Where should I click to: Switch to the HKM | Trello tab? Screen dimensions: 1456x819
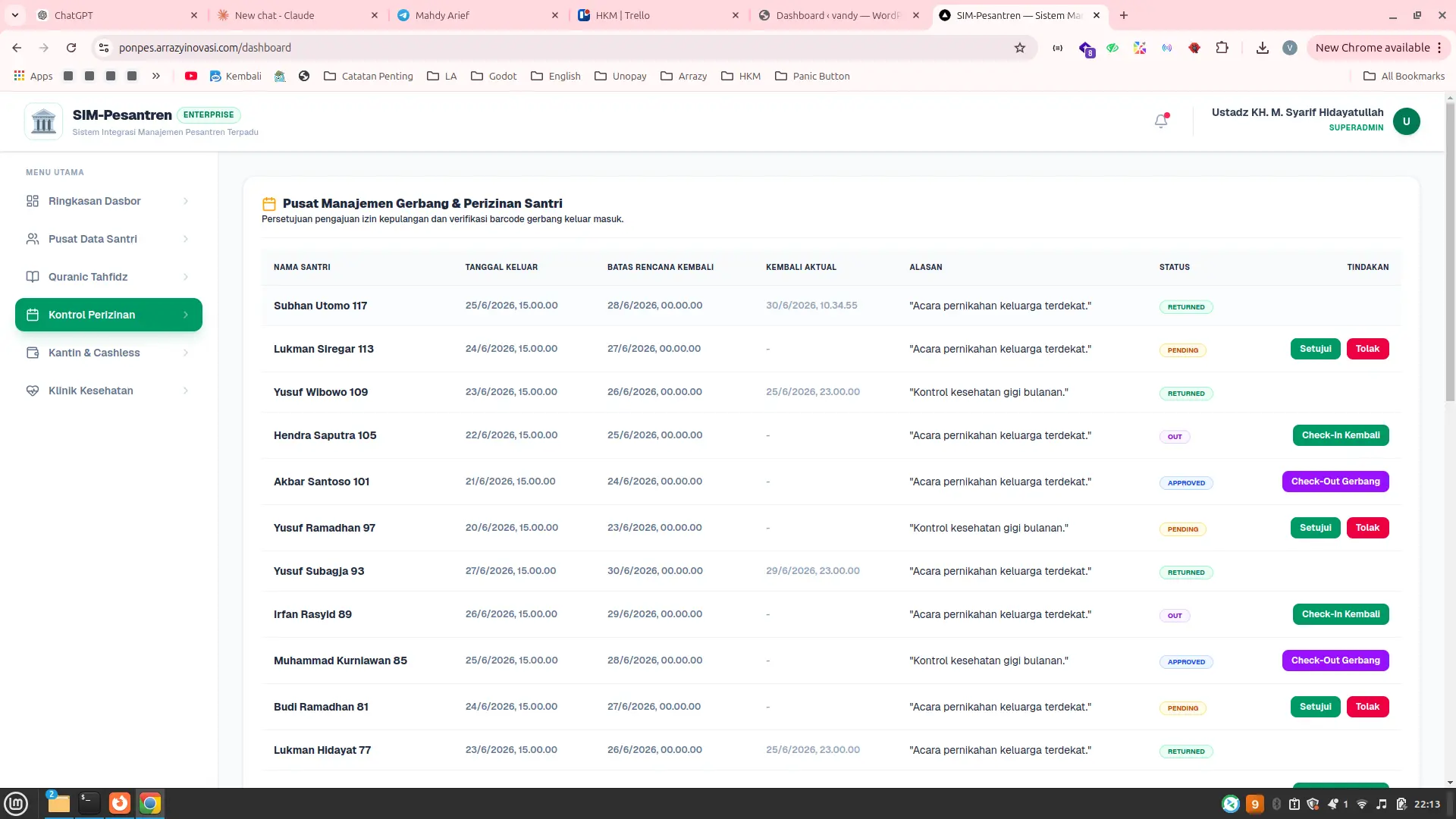tap(658, 15)
